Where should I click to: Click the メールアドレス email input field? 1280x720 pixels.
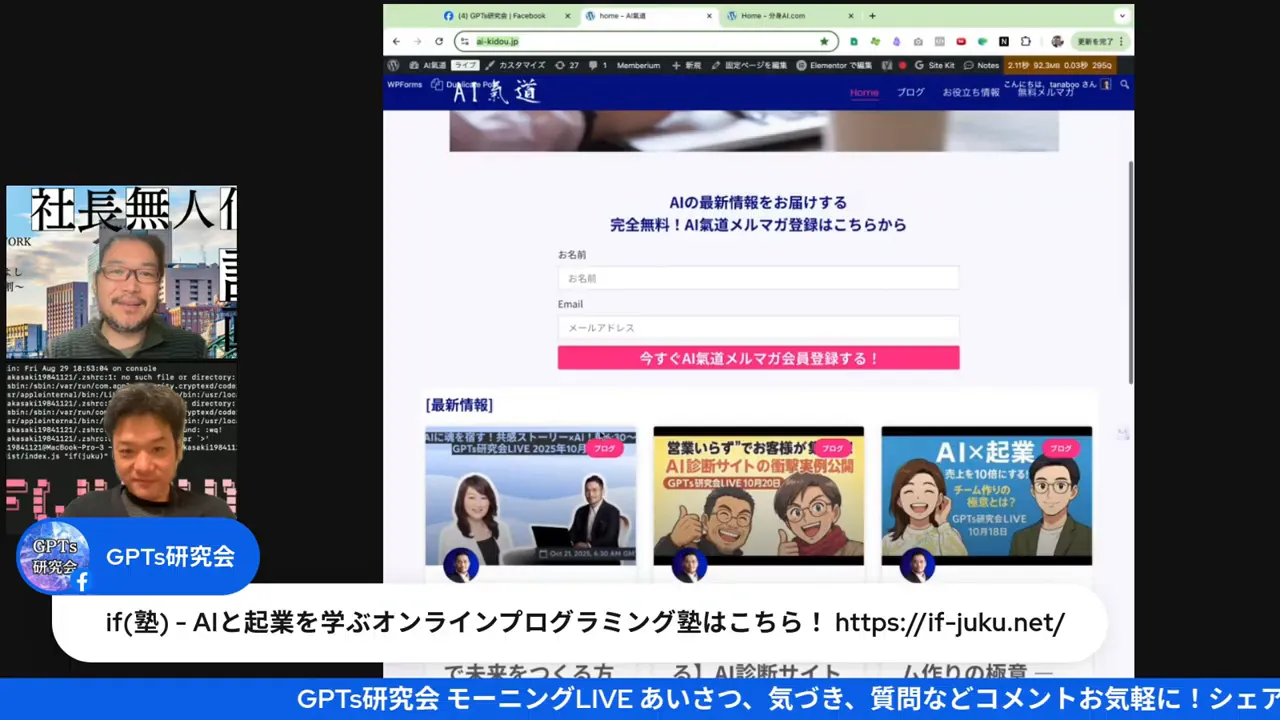pos(758,328)
